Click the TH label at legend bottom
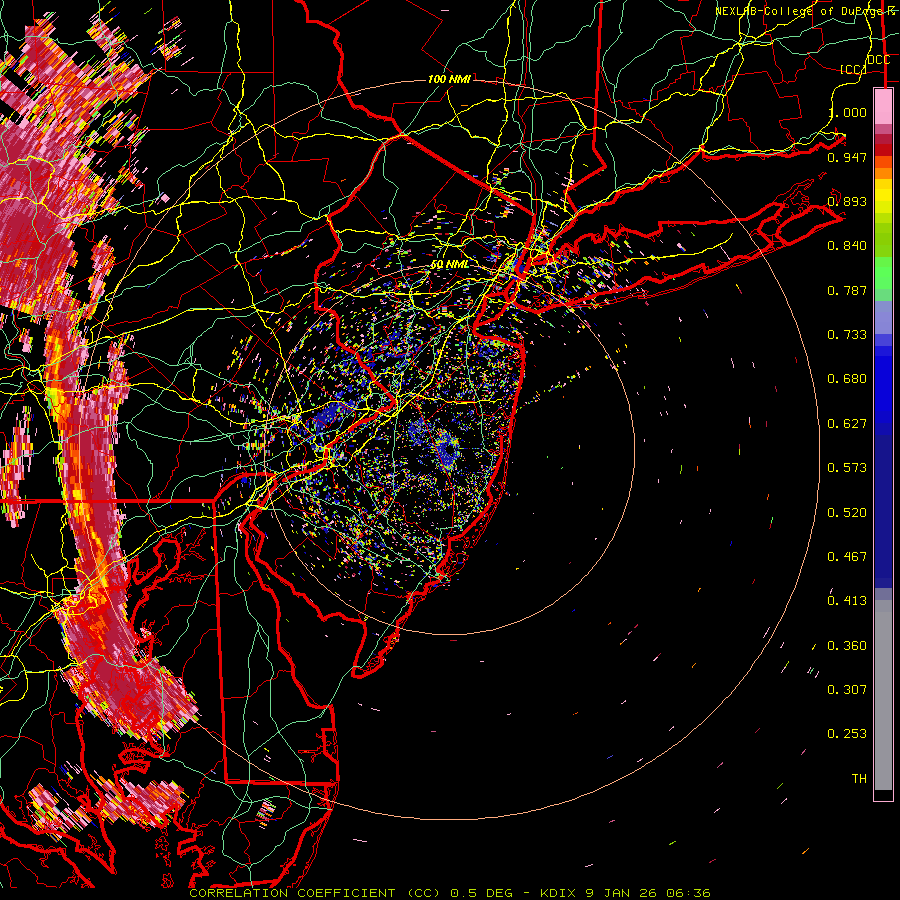 [x=859, y=779]
